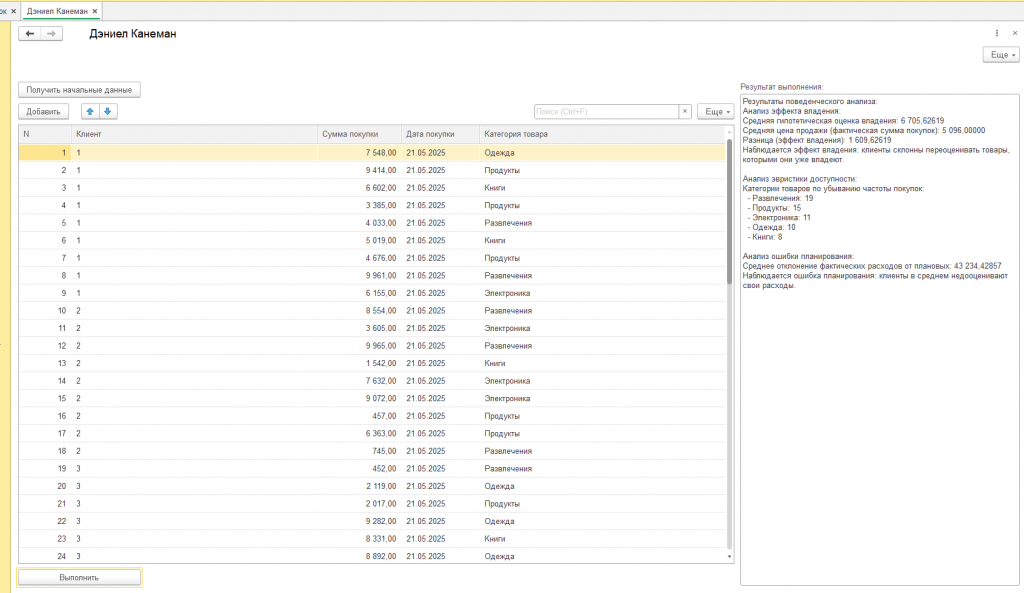The width and height of the screenshot is (1024, 593).
Task: Click the Клиент cell in row 10
Action: tap(194, 311)
